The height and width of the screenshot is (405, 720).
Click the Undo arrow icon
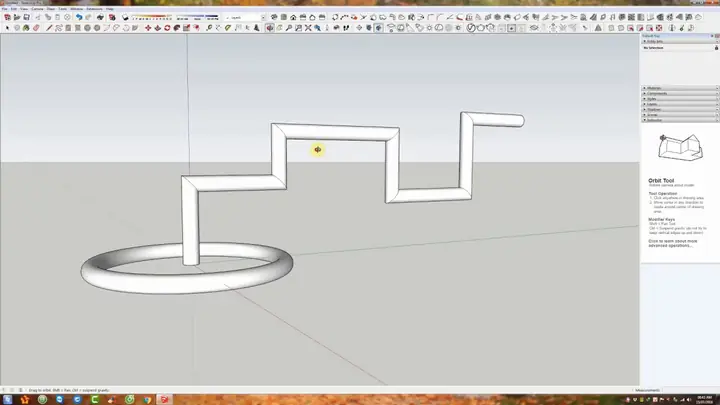(79, 17)
